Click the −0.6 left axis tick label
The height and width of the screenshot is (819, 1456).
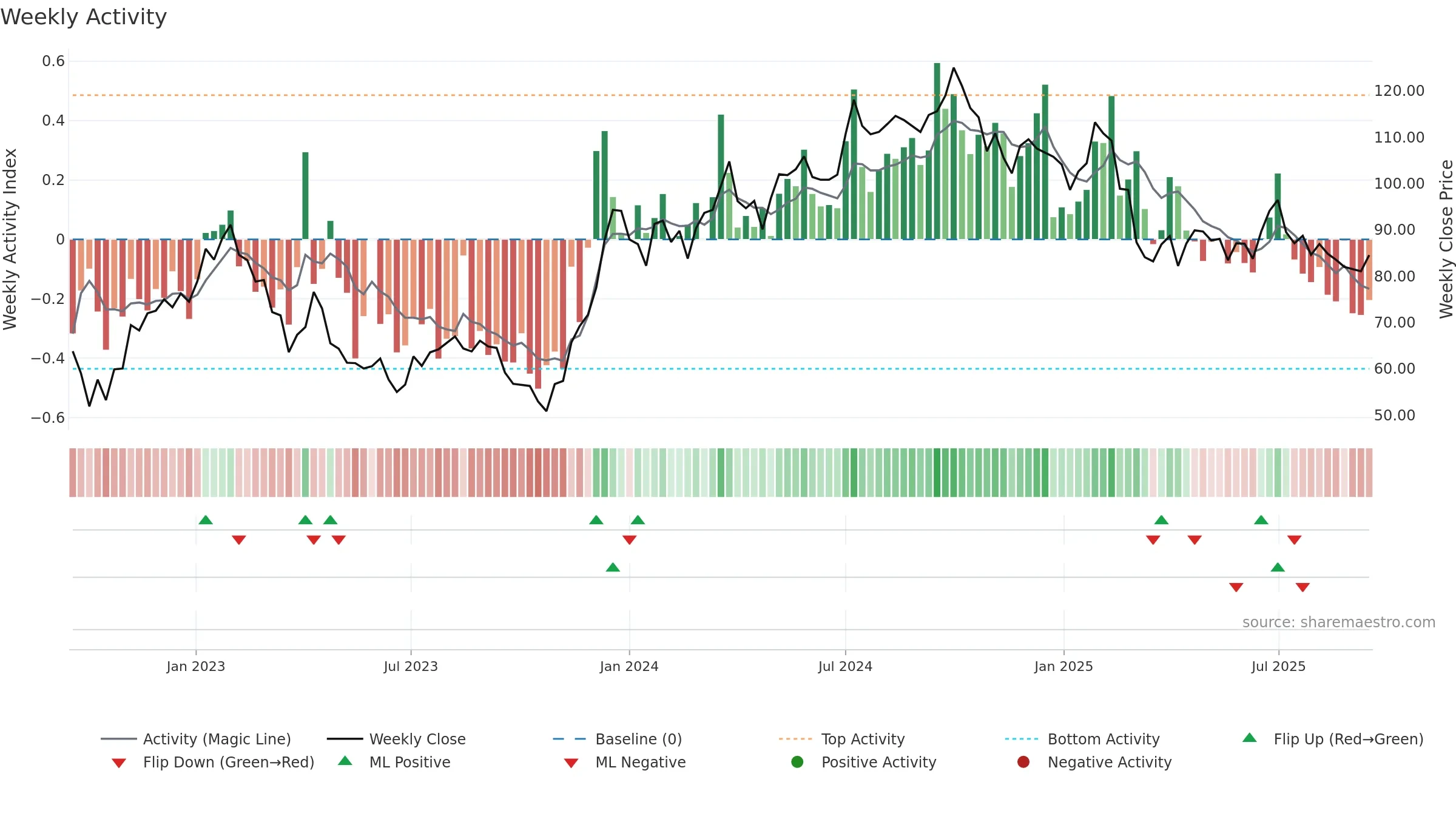tap(48, 418)
